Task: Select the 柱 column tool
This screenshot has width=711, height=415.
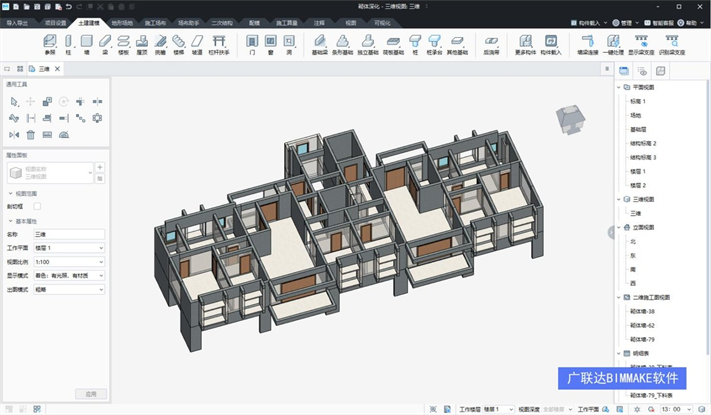Action: point(68,45)
